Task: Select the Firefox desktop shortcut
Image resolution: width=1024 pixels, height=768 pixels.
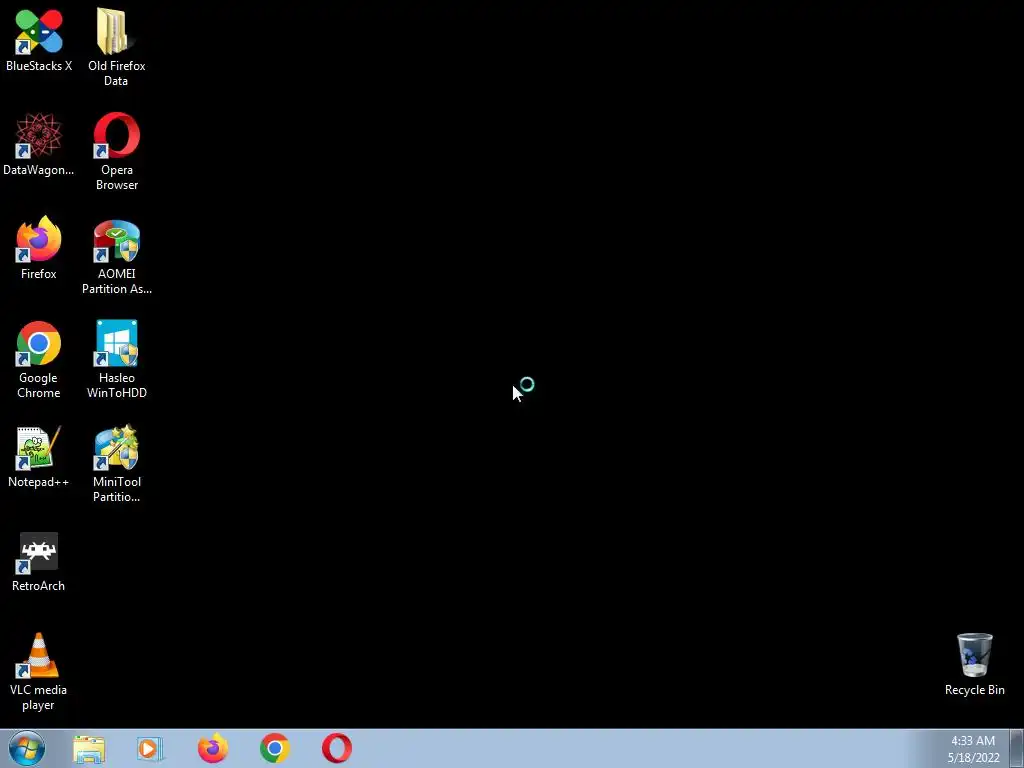Action: coord(39,248)
